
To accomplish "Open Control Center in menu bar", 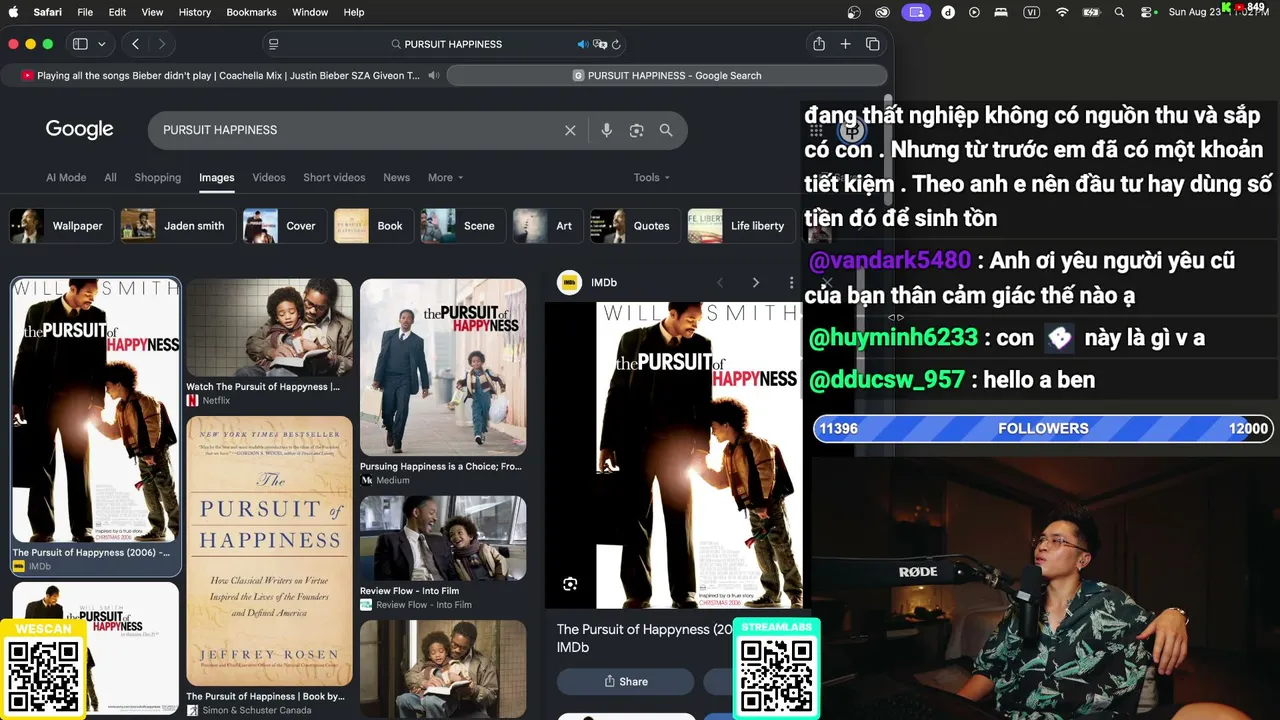I will [1148, 12].
